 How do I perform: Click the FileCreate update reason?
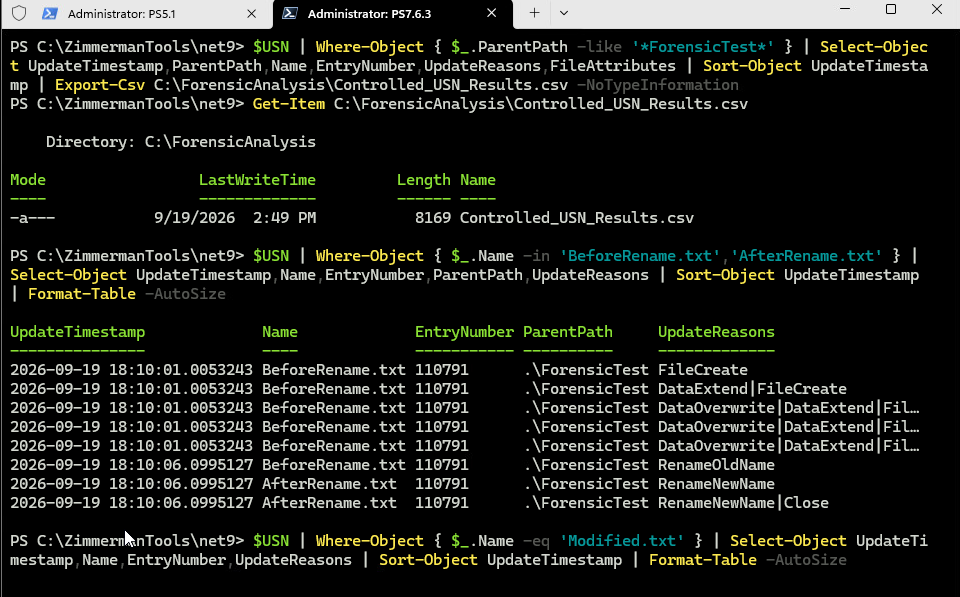click(703, 370)
